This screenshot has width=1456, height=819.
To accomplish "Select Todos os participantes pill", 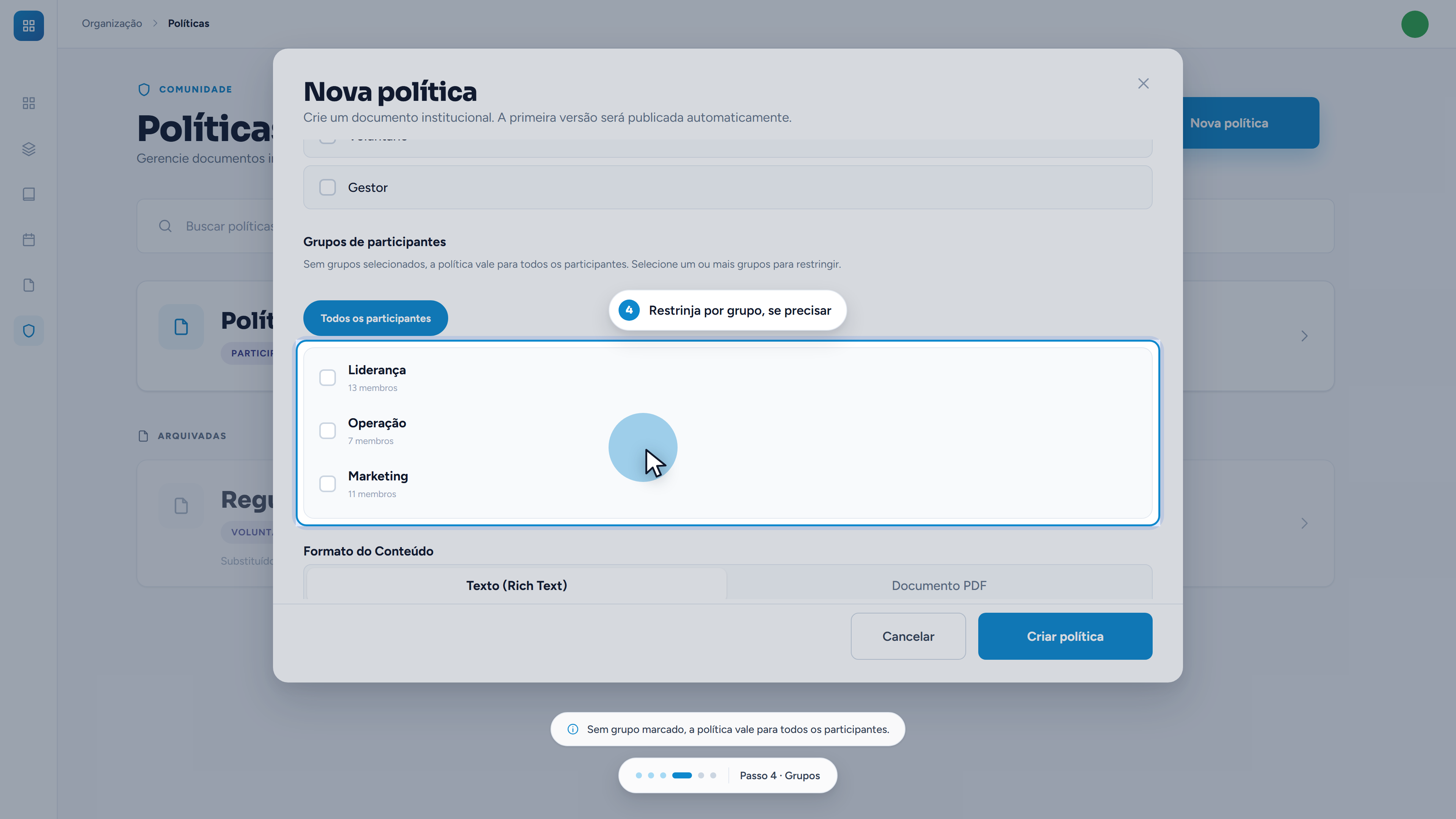I will [x=375, y=318].
